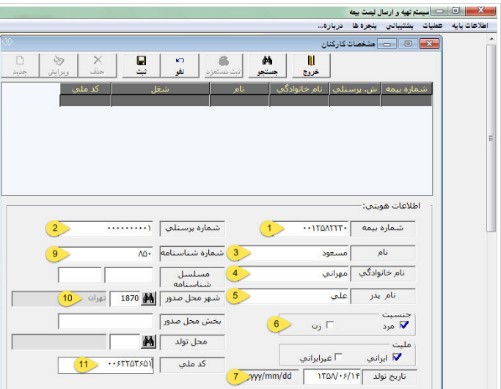Click the شماره پرسنلی input field

click(x=106, y=229)
